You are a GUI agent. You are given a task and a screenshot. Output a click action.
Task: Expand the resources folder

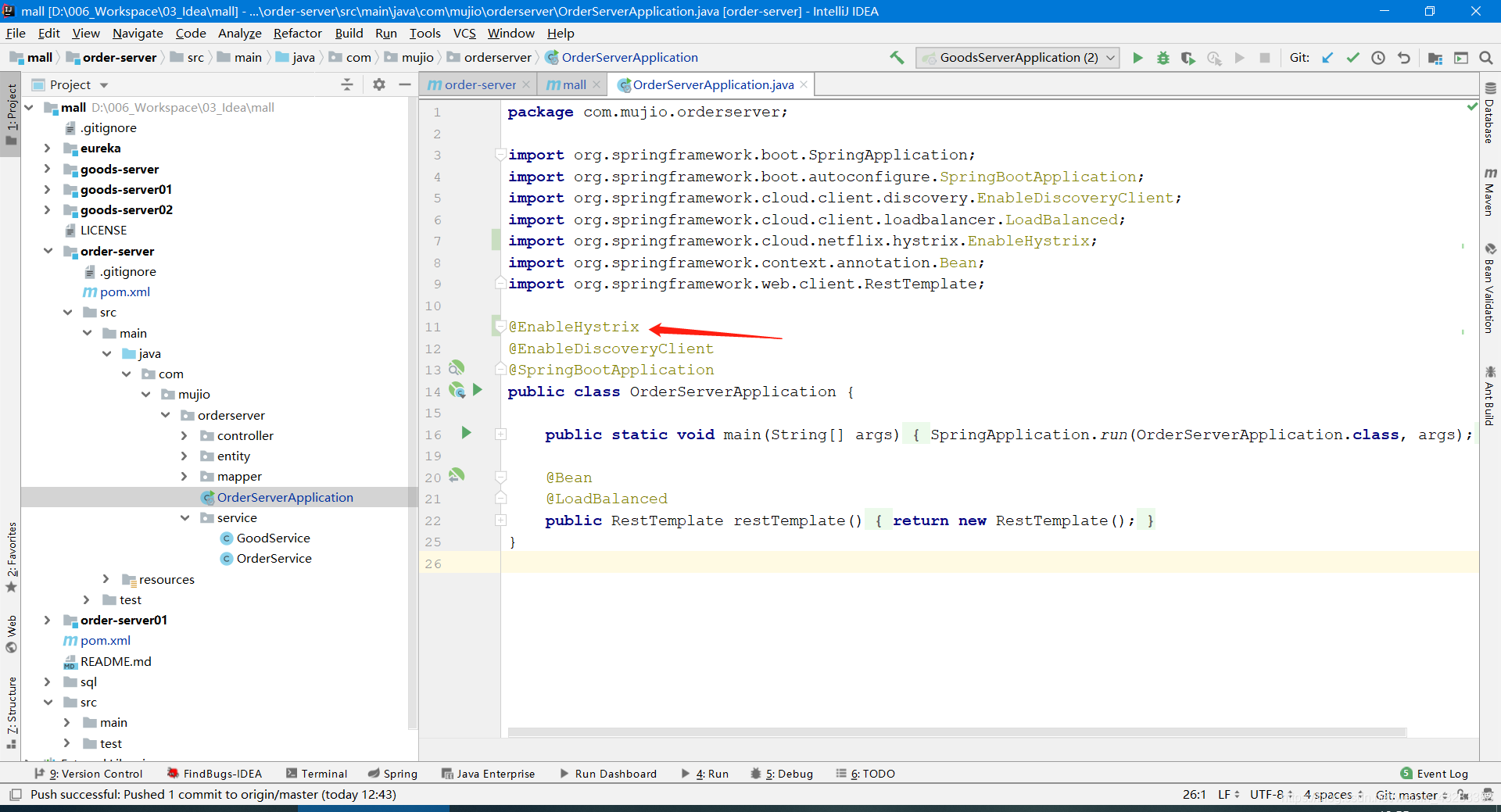coord(106,579)
